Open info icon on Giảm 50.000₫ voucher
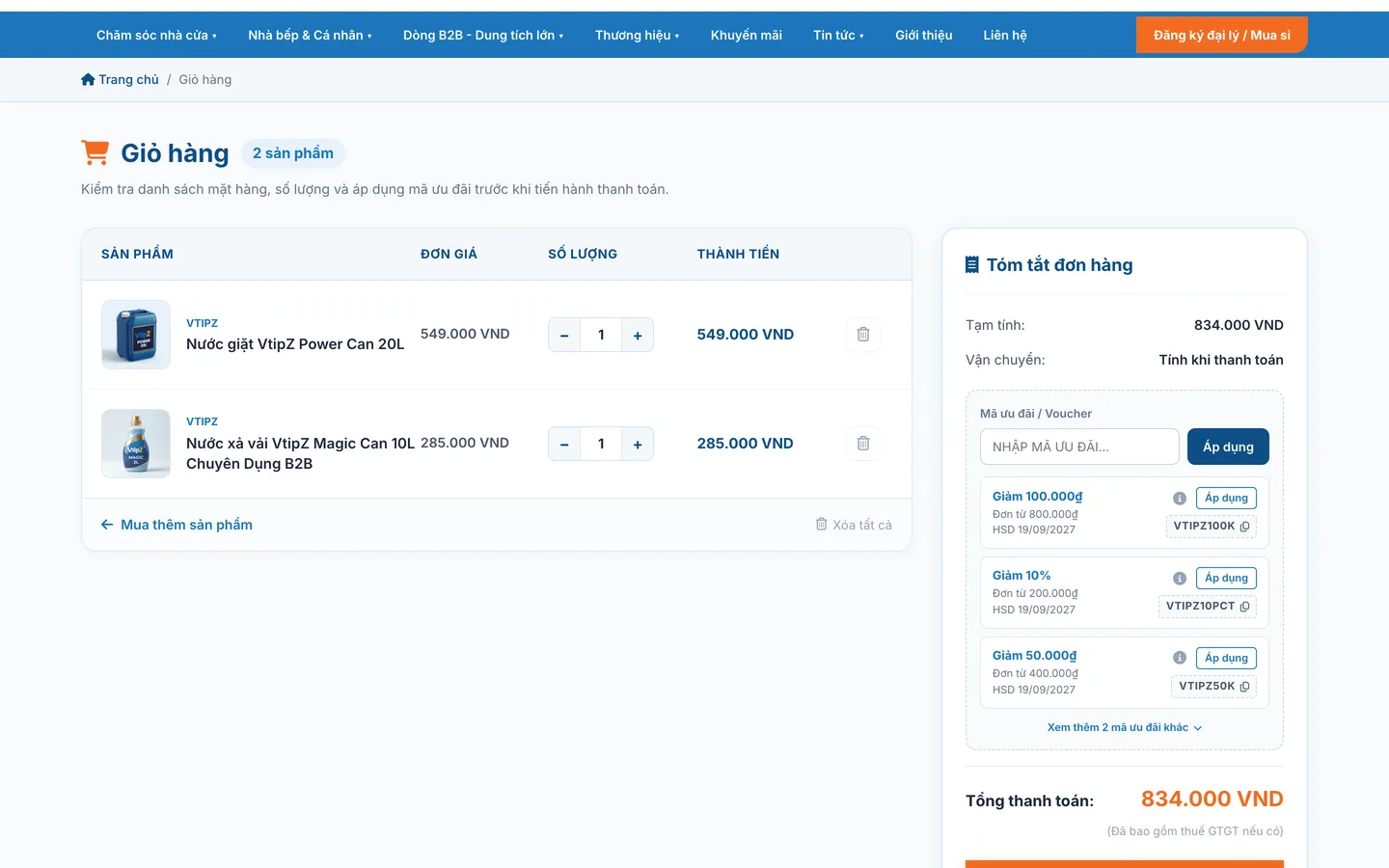 coord(1179,658)
